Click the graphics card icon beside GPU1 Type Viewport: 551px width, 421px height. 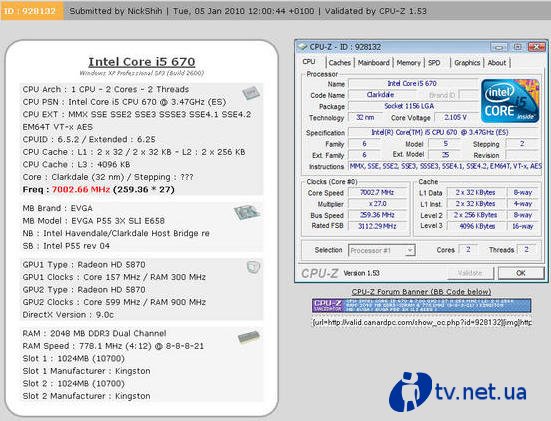(x=253, y=267)
